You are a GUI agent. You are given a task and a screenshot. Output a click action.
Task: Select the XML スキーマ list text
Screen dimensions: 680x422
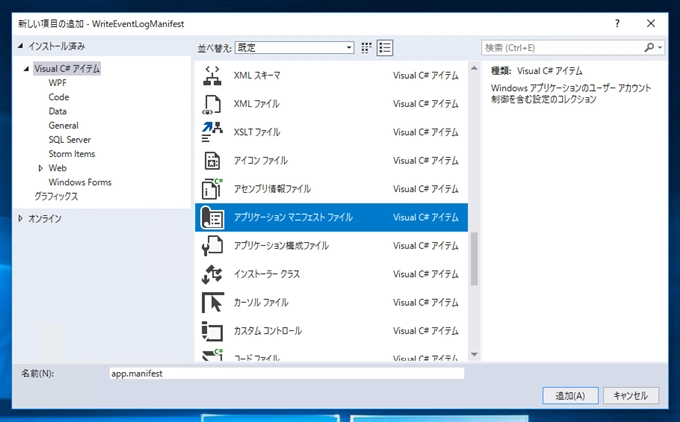(x=257, y=75)
